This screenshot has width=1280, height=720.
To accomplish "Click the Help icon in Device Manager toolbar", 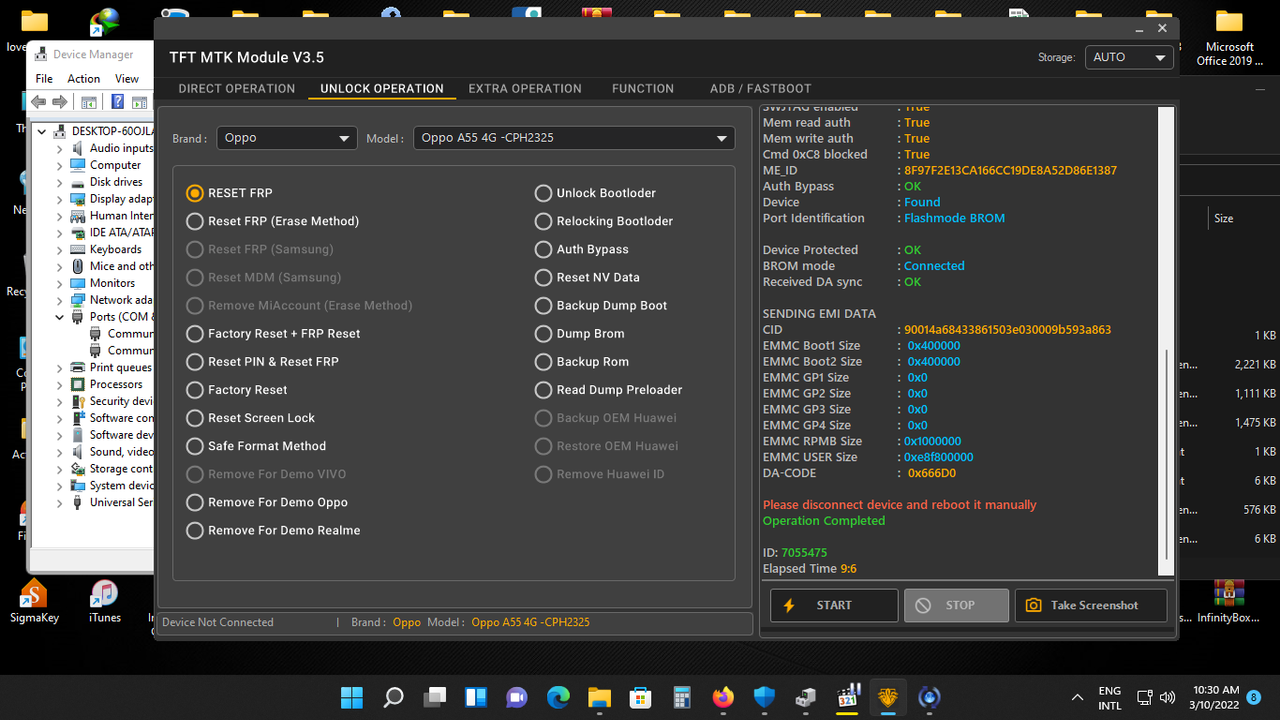I will (x=118, y=102).
